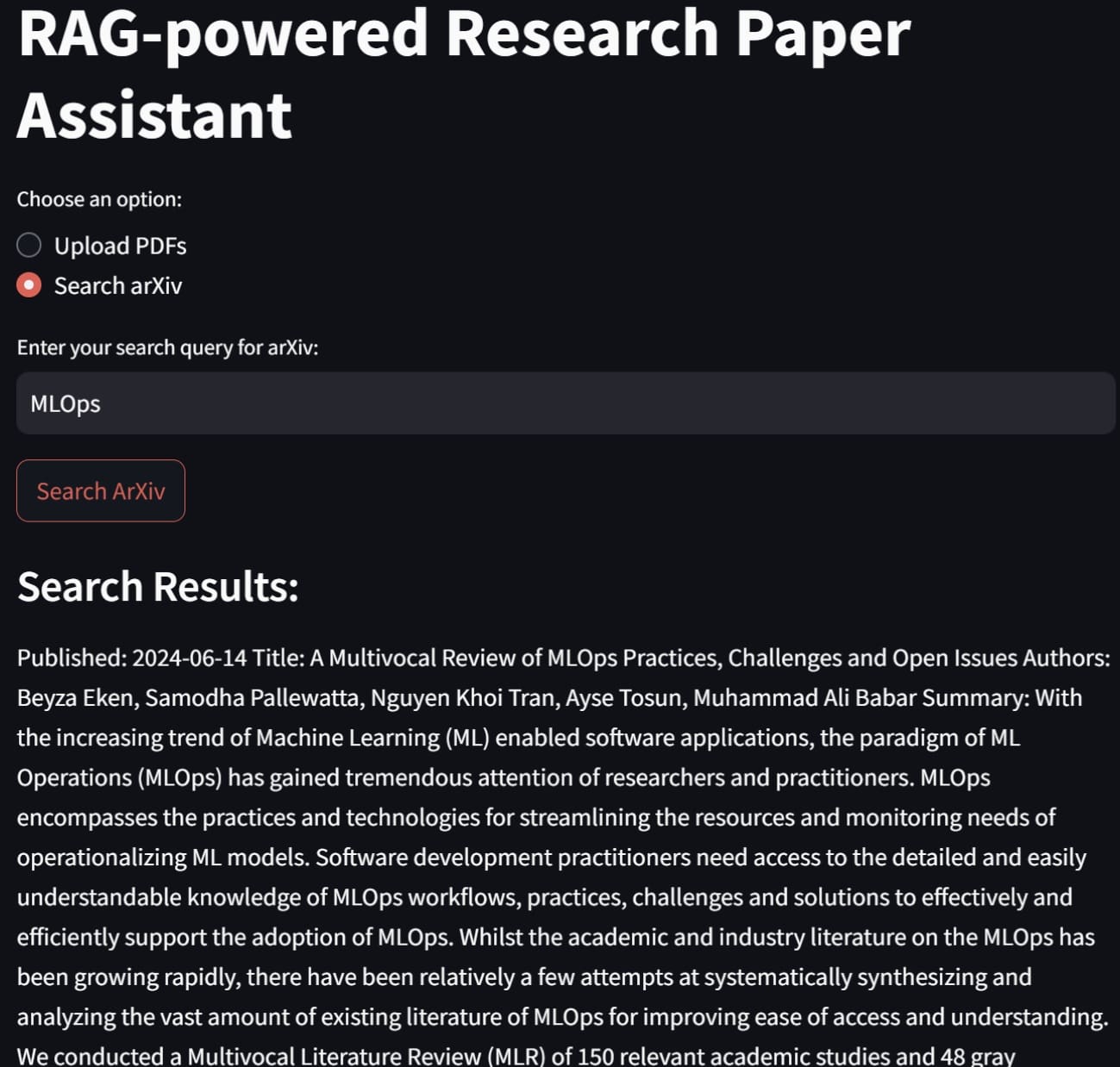Click the Search ArXiv button
The image size is (1120, 1067).
pos(101,490)
